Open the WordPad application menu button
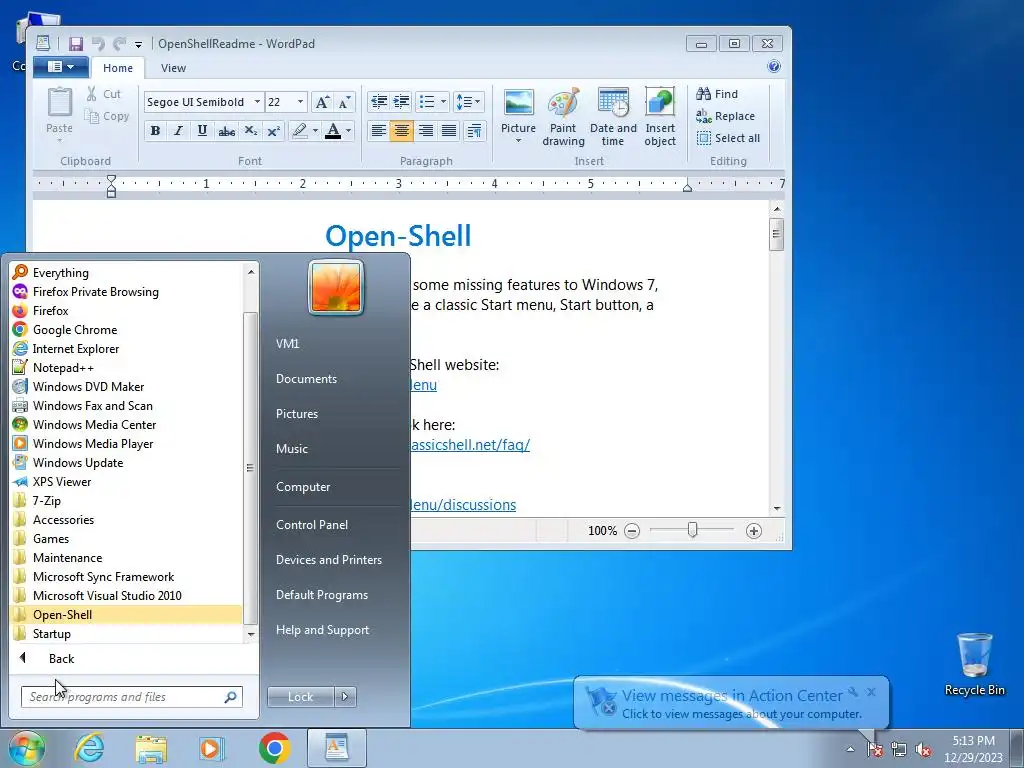 pos(61,67)
